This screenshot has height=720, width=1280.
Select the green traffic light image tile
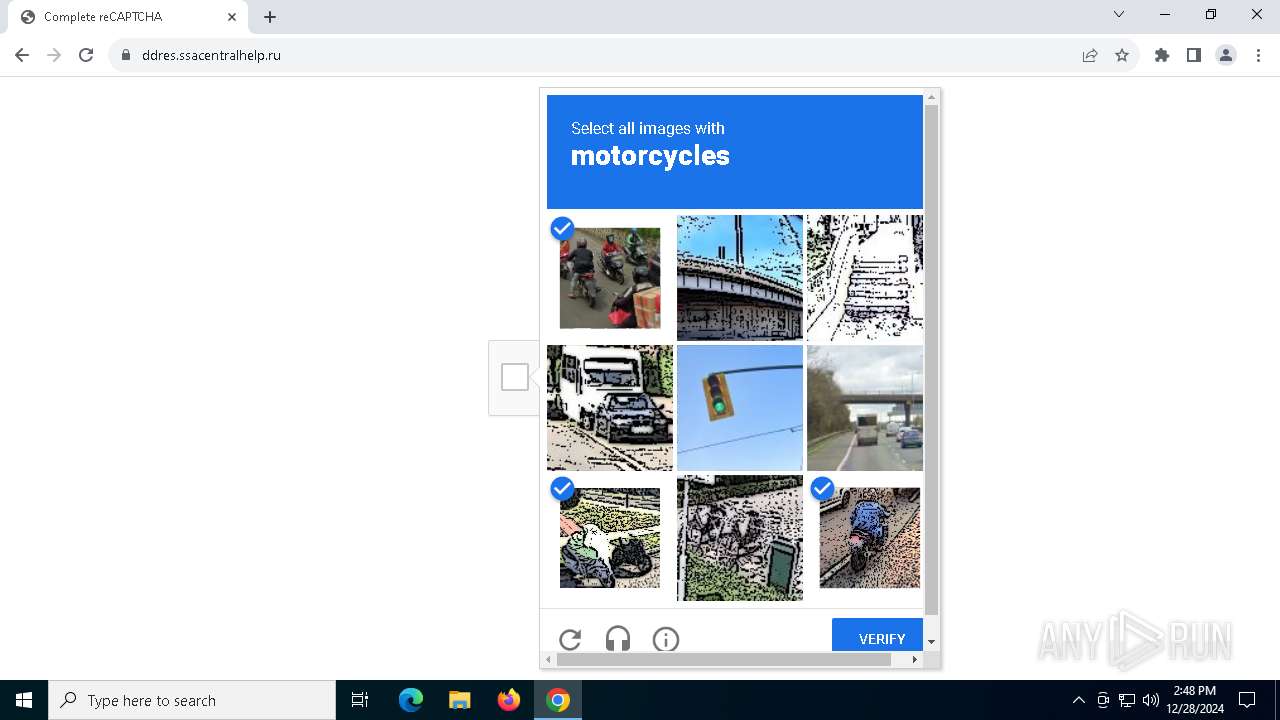740,408
